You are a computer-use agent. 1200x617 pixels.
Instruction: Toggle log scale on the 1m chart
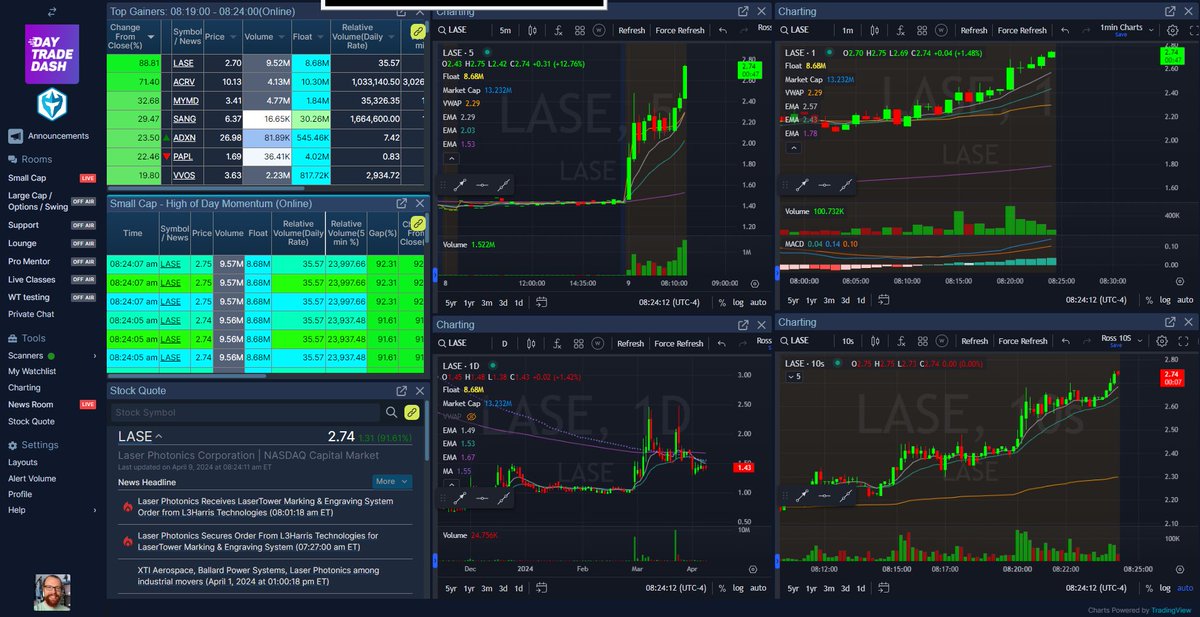(1163, 300)
